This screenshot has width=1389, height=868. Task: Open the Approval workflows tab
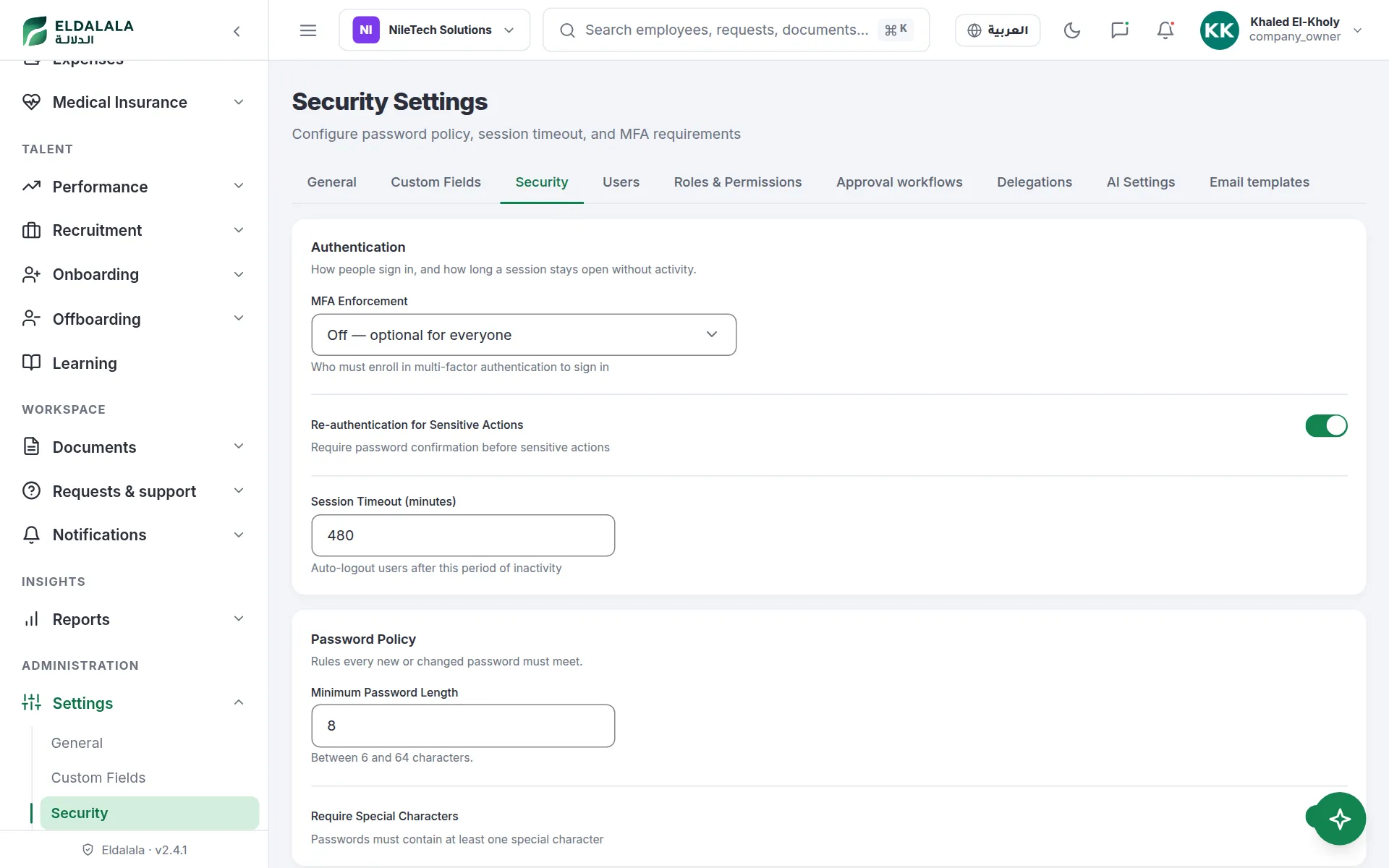pos(899,182)
